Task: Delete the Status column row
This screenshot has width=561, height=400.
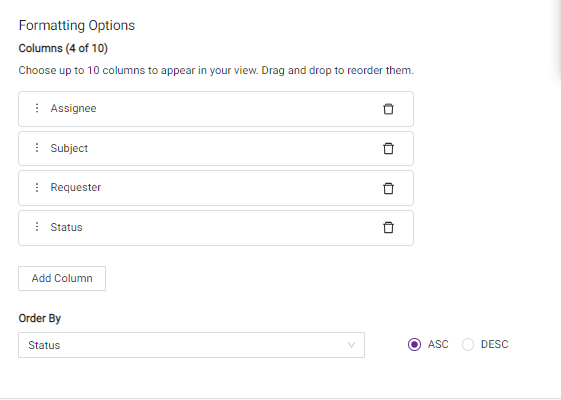Action: [388, 228]
